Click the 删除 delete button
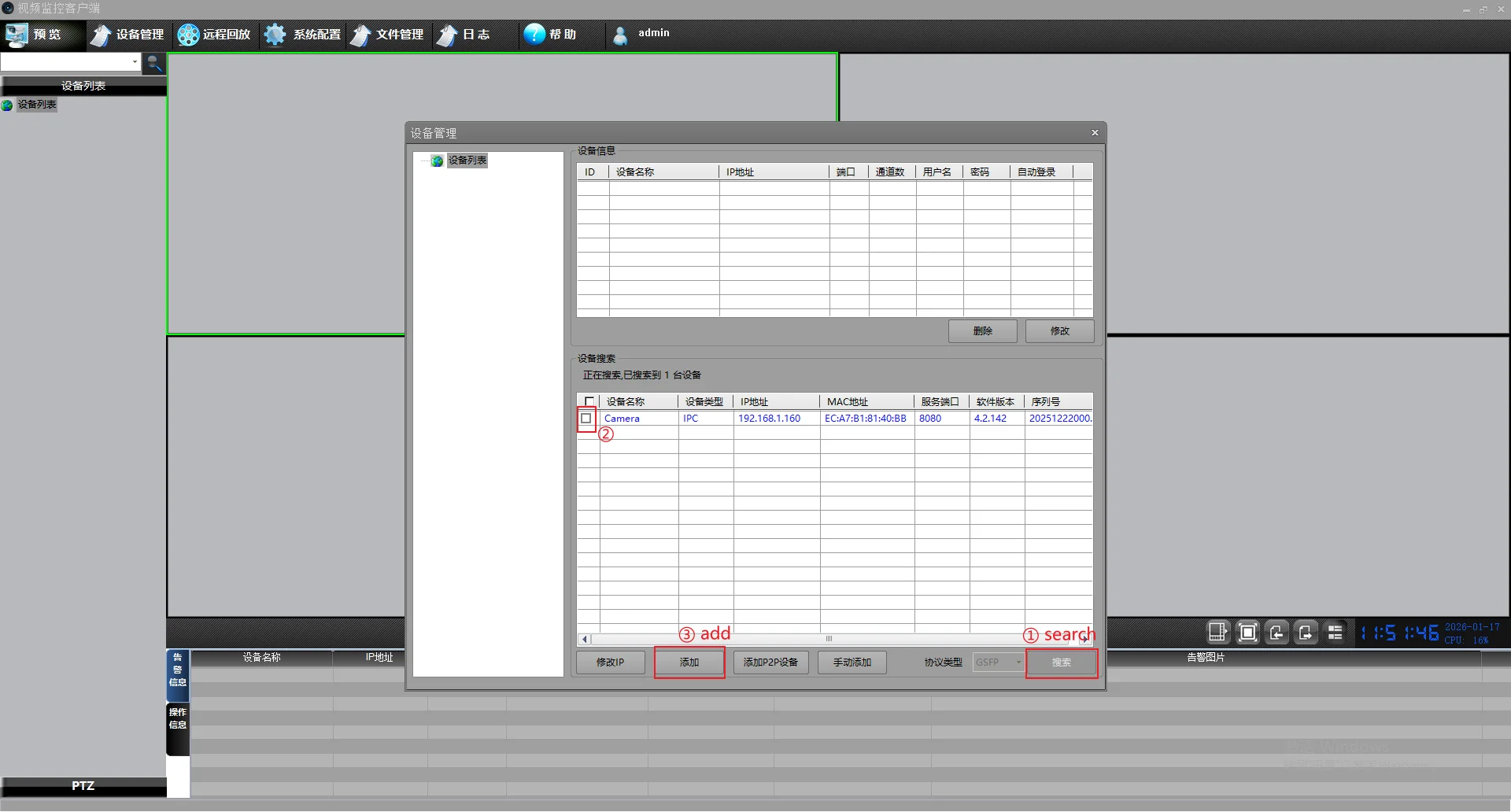The width and height of the screenshot is (1511, 812). click(x=983, y=331)
